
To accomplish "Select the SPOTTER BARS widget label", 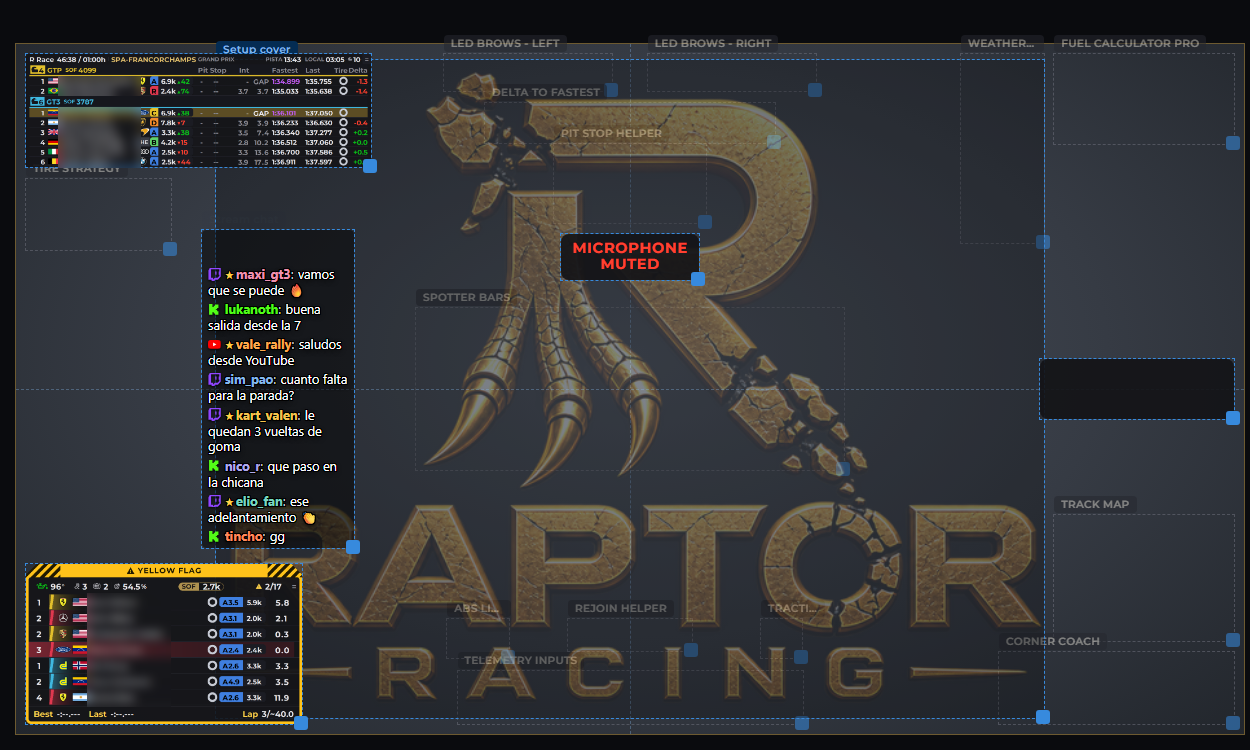I will (x=466, y=297).
